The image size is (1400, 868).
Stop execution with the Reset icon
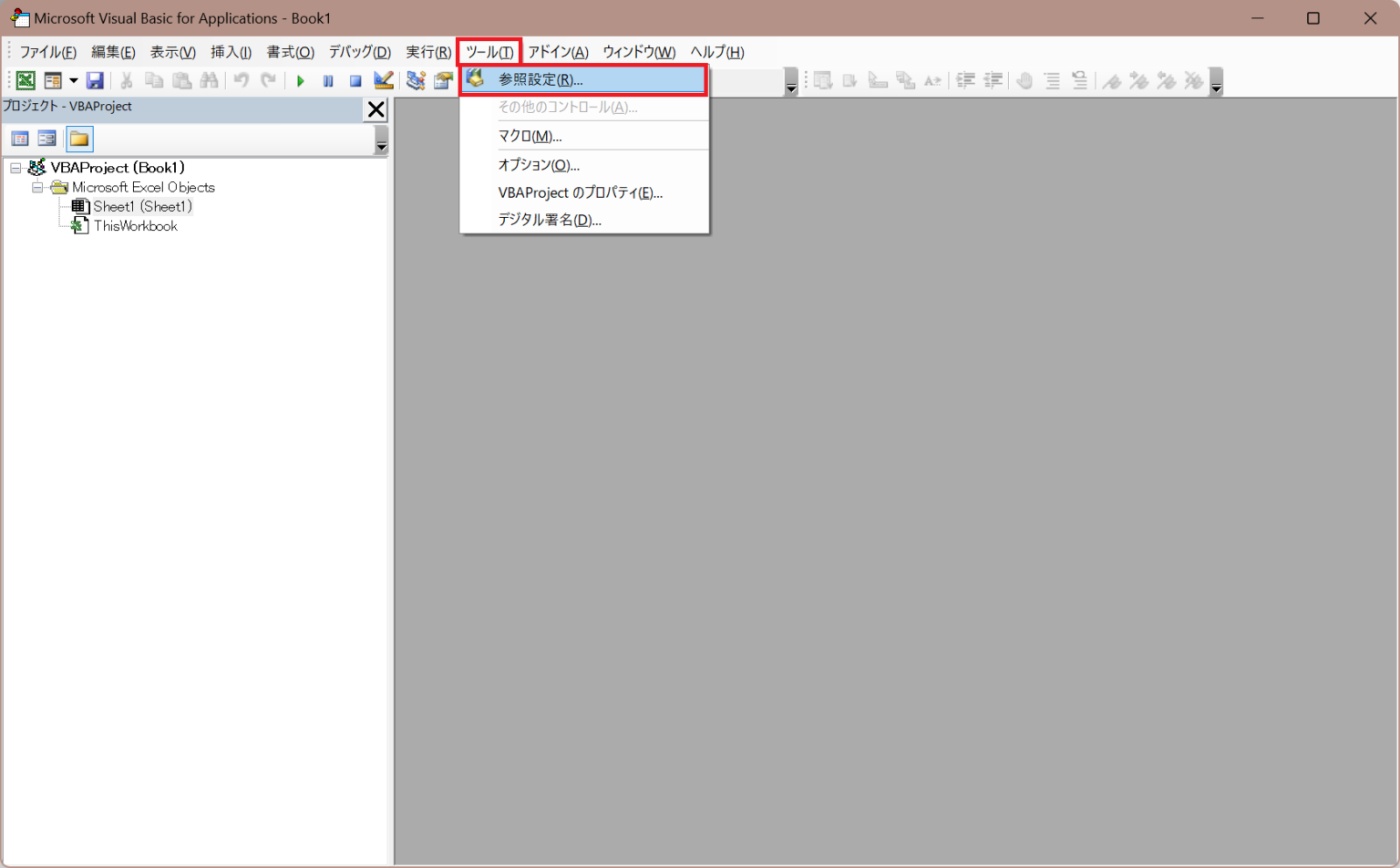point(355,80)
